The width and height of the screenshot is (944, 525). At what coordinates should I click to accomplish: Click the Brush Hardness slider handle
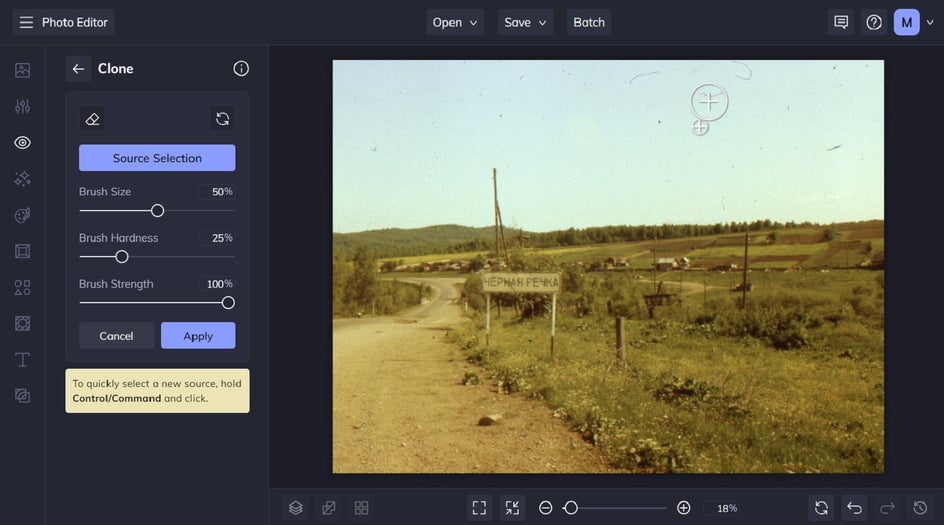(122, 257)
